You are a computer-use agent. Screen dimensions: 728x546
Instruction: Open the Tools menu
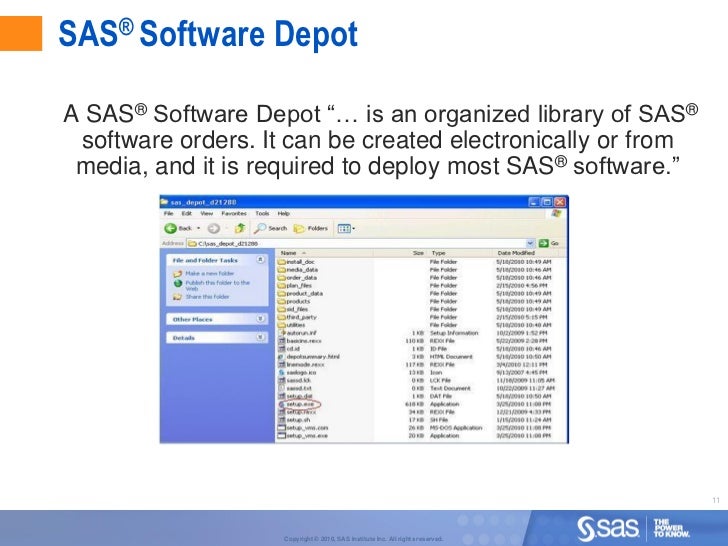[x=262, y=214]
